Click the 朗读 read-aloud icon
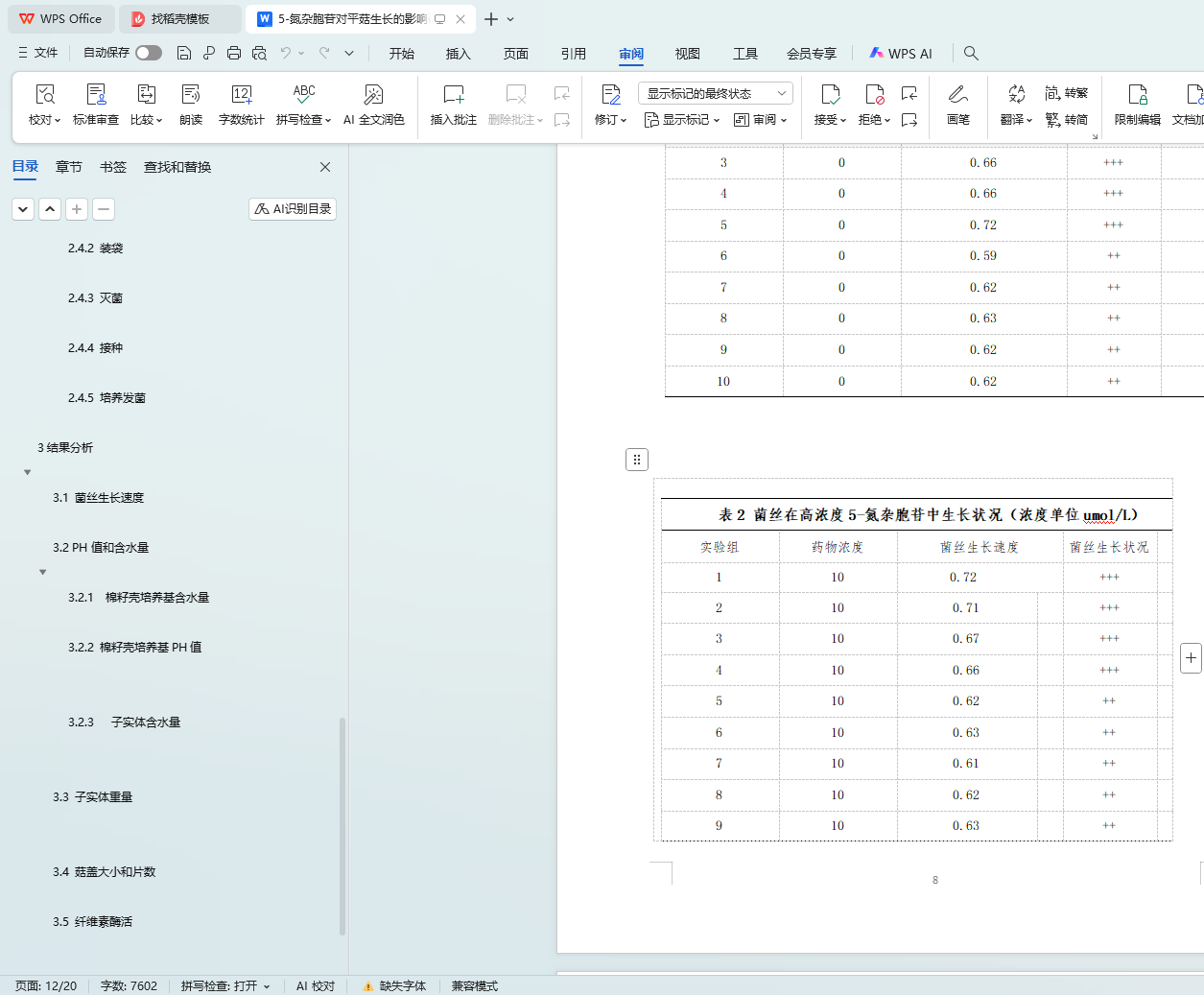This screenshot has width=1204, height=995. click(191, 95)
